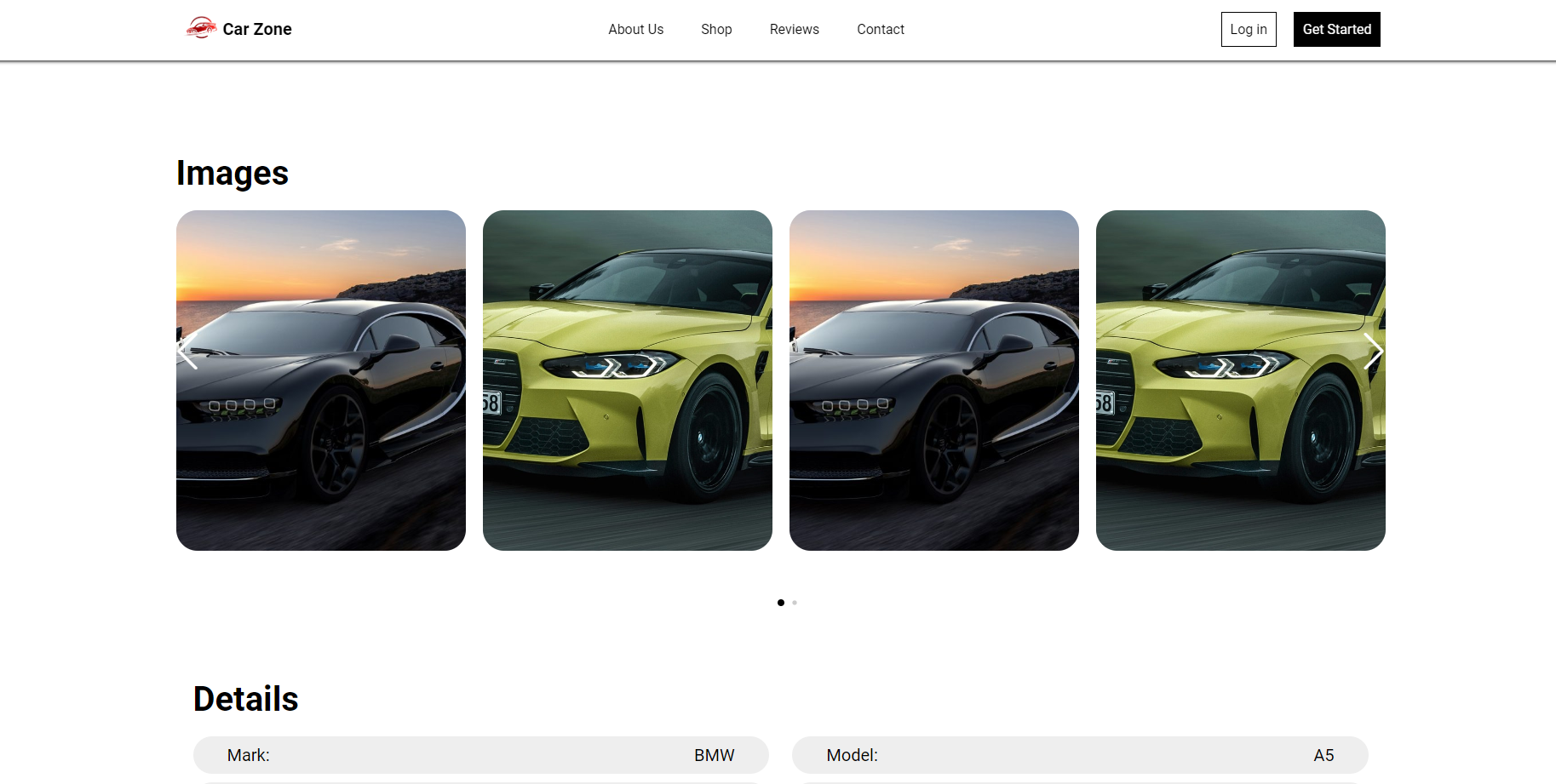Viewport: 1556px width, 784px height.
Task: Click the Car Zone brand name text
Action: [256, 29]
